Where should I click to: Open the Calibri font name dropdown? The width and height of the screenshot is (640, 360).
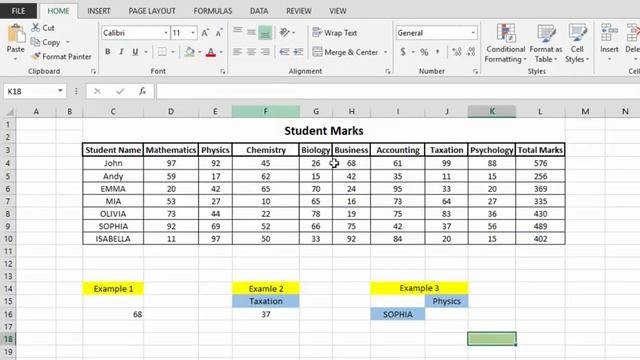(x=166, y=33)
